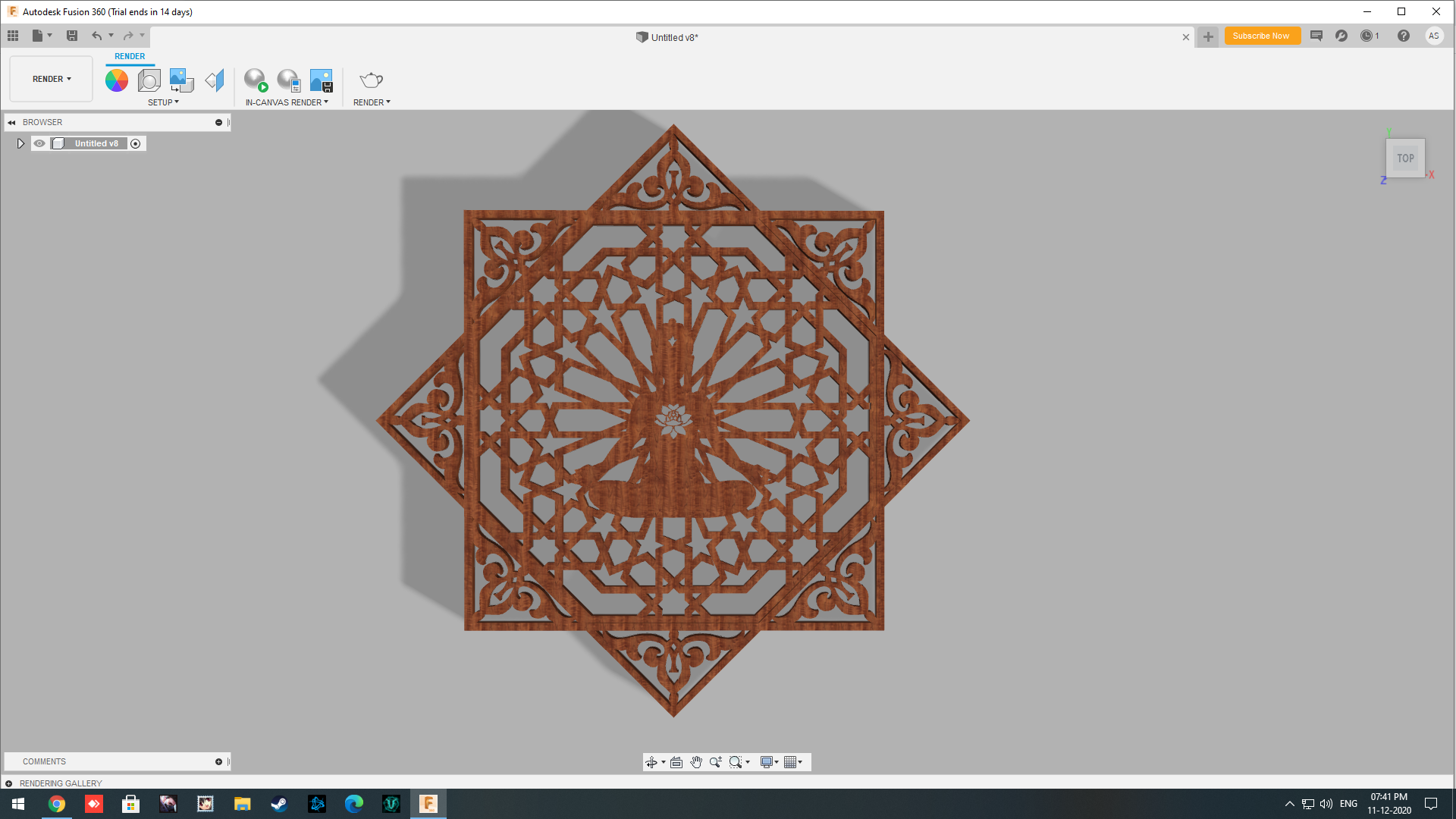Collapse the Browser panel
Image resolution: width=1456 pixels, height=819 pixels.
[11, 122]
